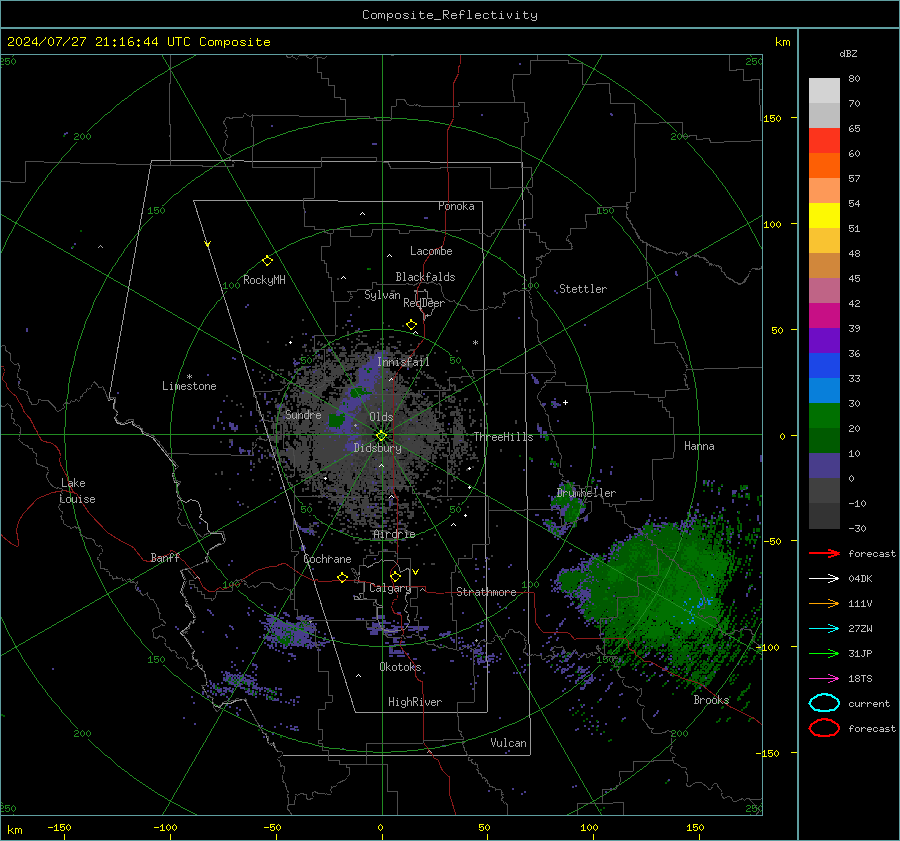Click the Sundre label

pos(303,414)
